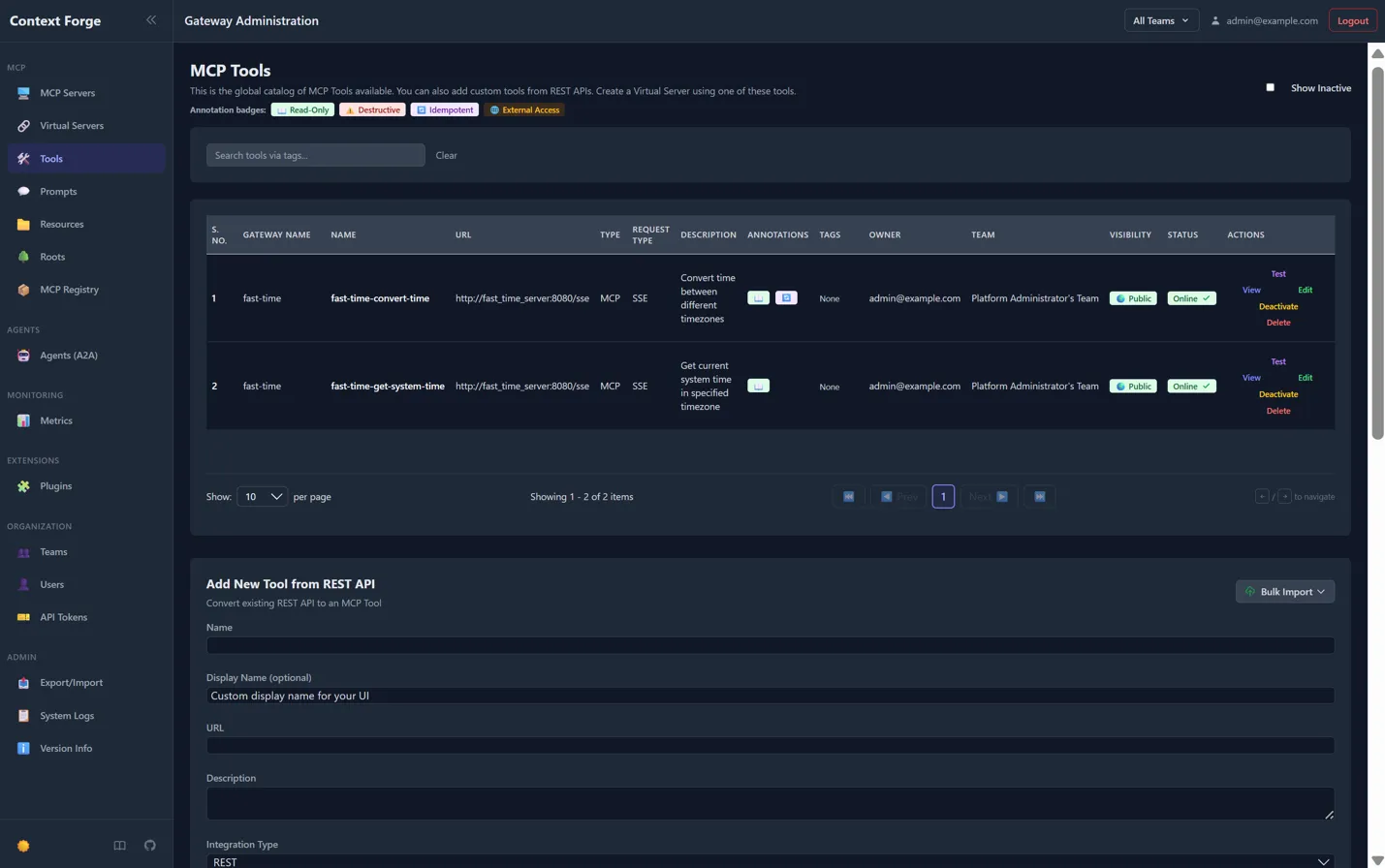This screenshot has width=1385, height=868.
Task: Click the Destructive annotation badge
Action: click(372, 109)
